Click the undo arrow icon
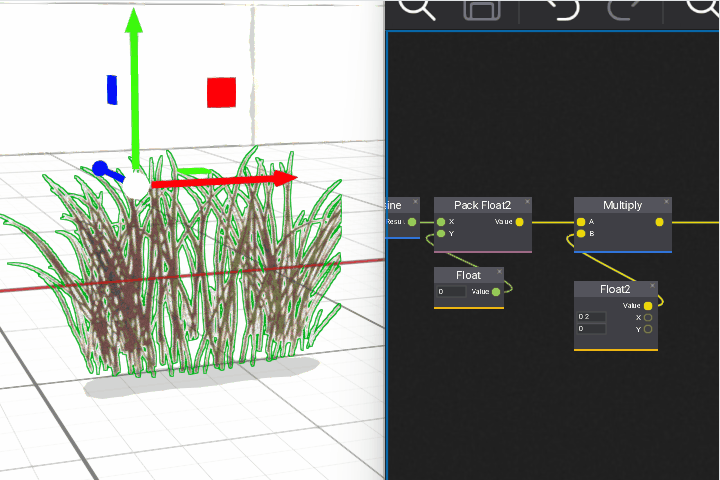The width and height of the screenshot is (720, 480). 564,9
